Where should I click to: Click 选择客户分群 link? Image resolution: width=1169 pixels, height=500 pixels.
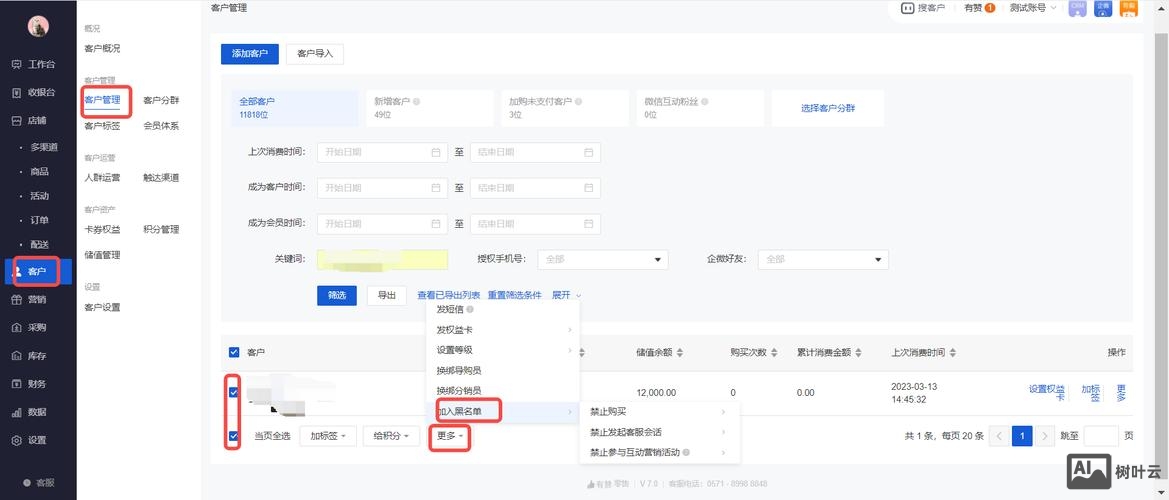click(828, 108)
